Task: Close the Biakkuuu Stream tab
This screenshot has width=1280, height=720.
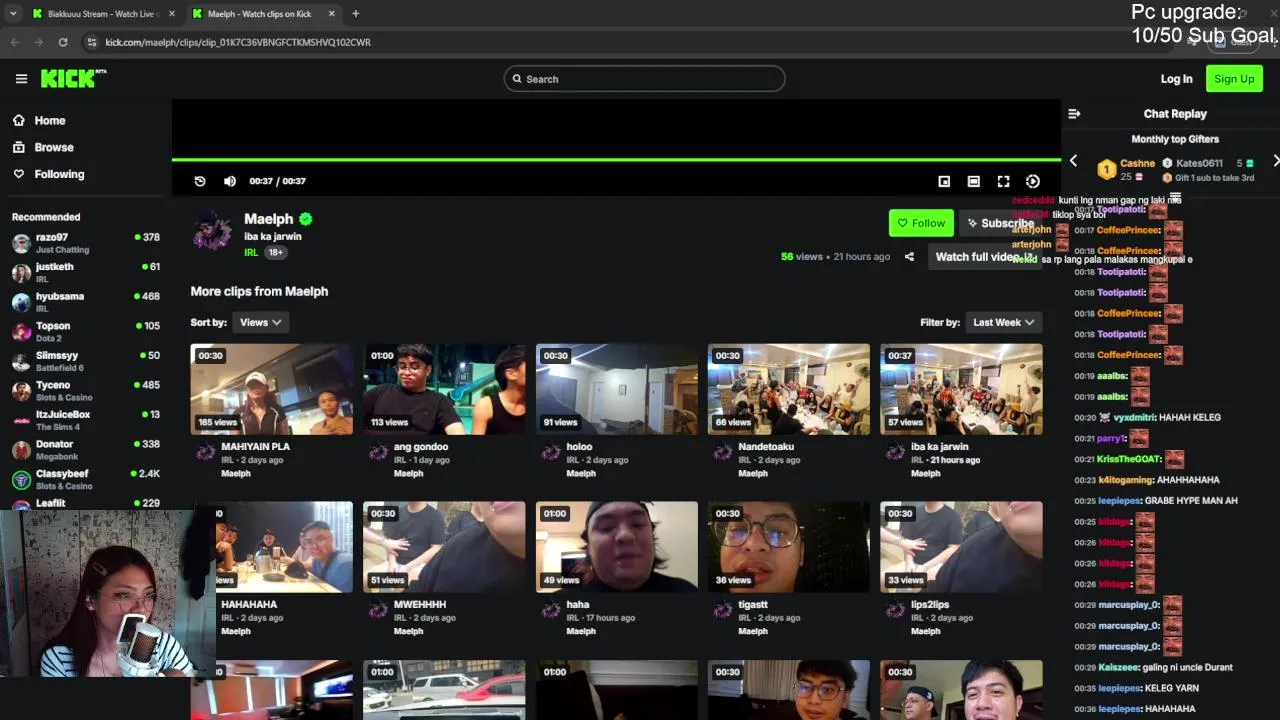Action: [x=172, y=14]
